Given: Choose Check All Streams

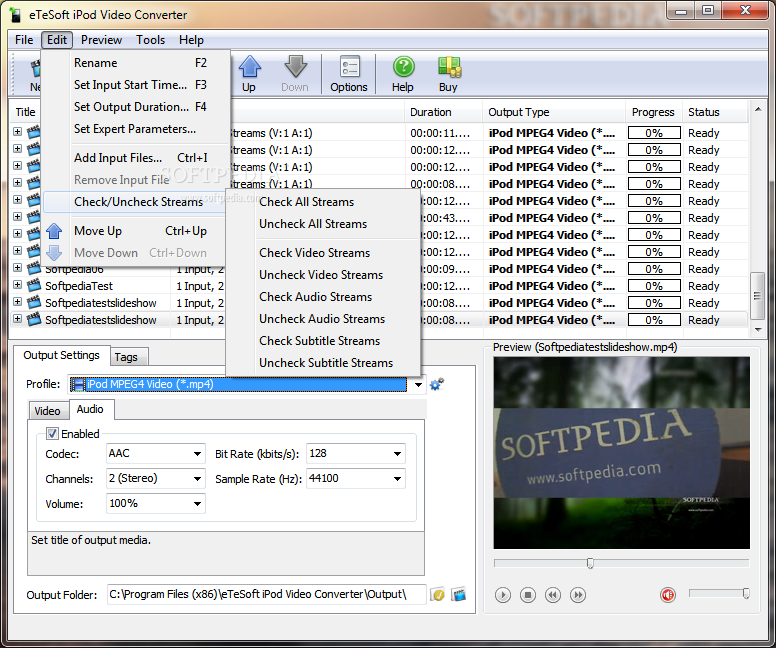Looking at the screenshot, I should point(323,202).
